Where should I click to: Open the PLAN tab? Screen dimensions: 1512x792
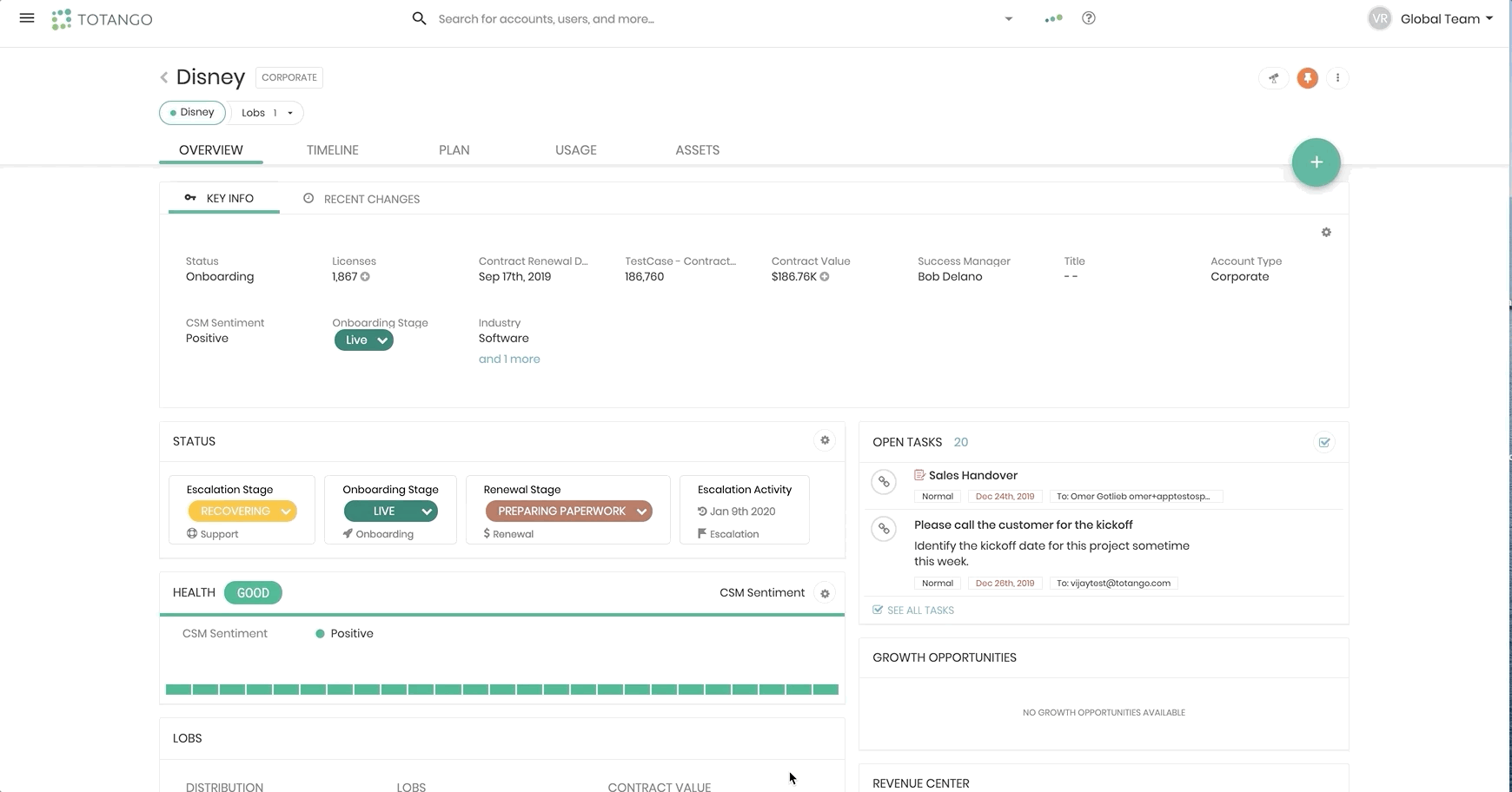click(x=454, y=150)
